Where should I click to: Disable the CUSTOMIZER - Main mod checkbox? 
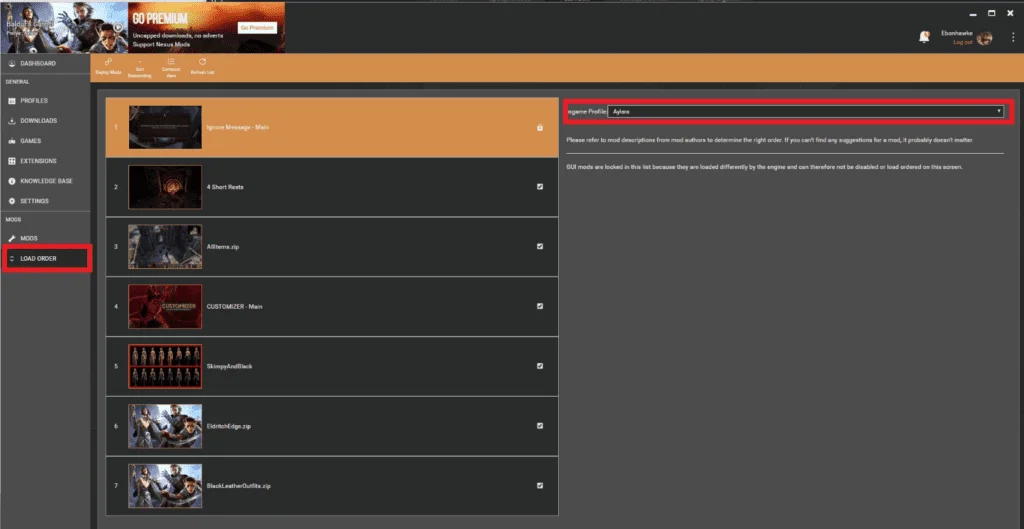pyautogui.click(x=540, y=306)
